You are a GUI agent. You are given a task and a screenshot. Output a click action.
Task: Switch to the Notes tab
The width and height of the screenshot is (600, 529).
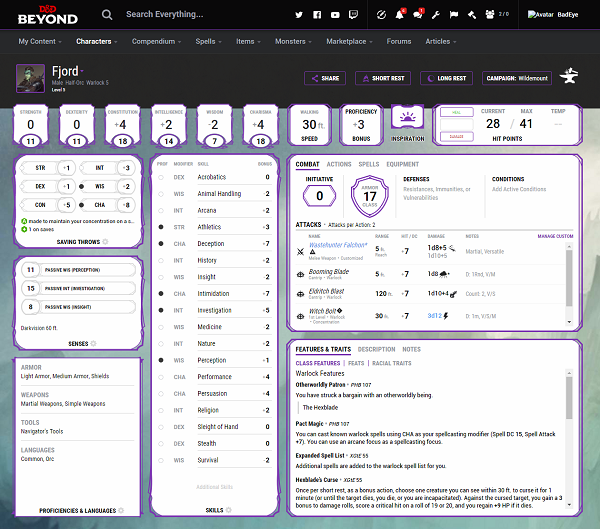(x=411, y=349)
